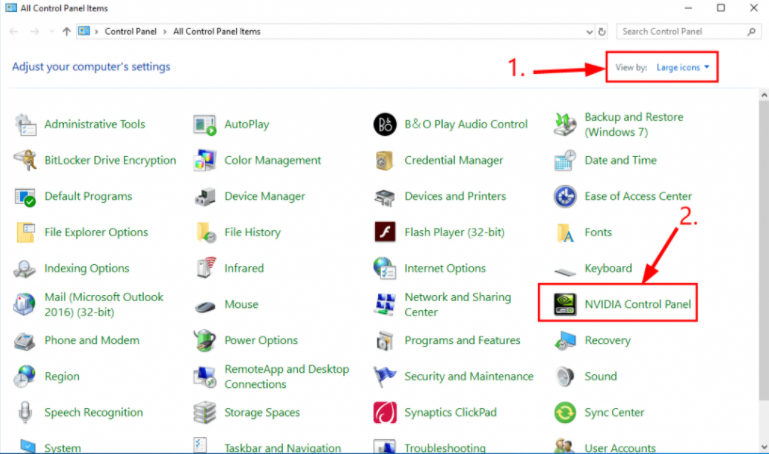Open Flash Player (32-bit) icon

point(385,232)
